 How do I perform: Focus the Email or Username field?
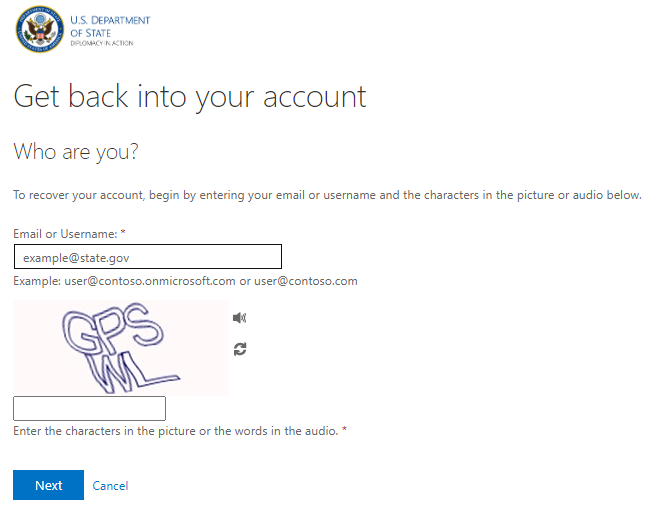pos(148,257)
